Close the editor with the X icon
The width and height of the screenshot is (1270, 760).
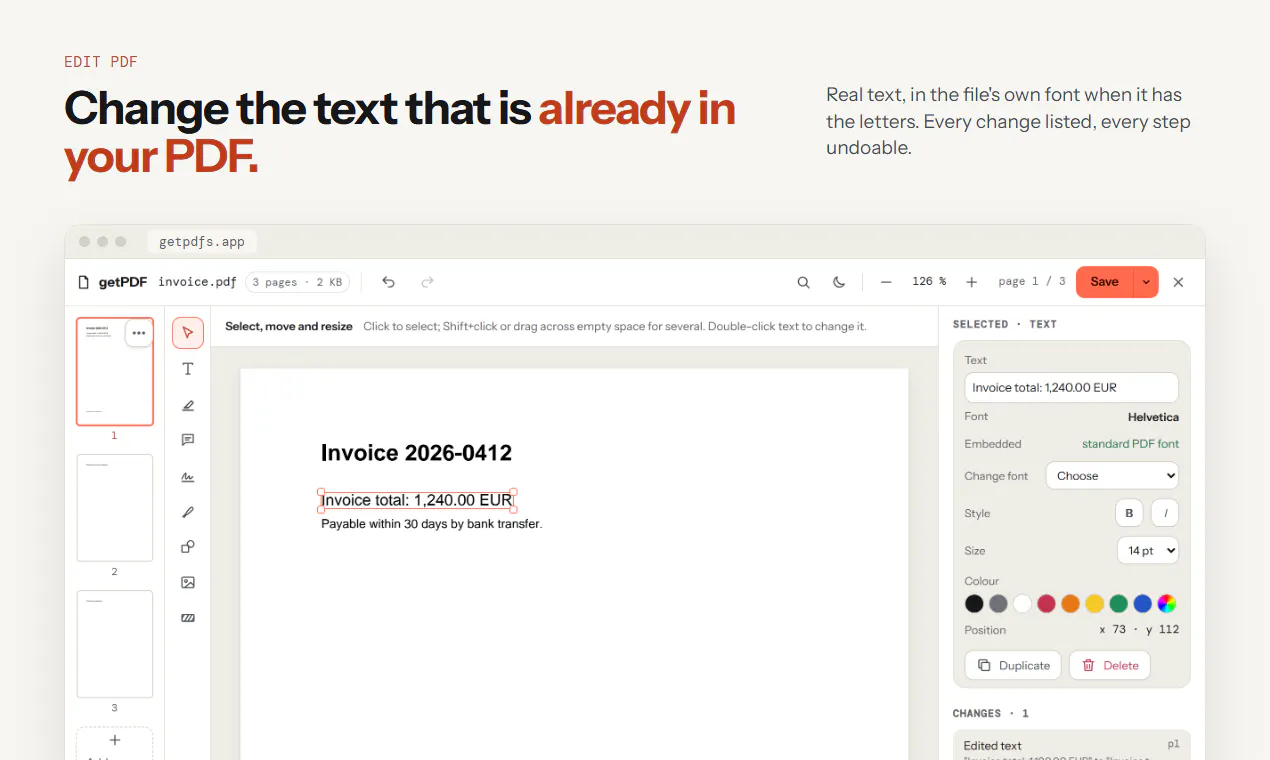pos(1178,282)
